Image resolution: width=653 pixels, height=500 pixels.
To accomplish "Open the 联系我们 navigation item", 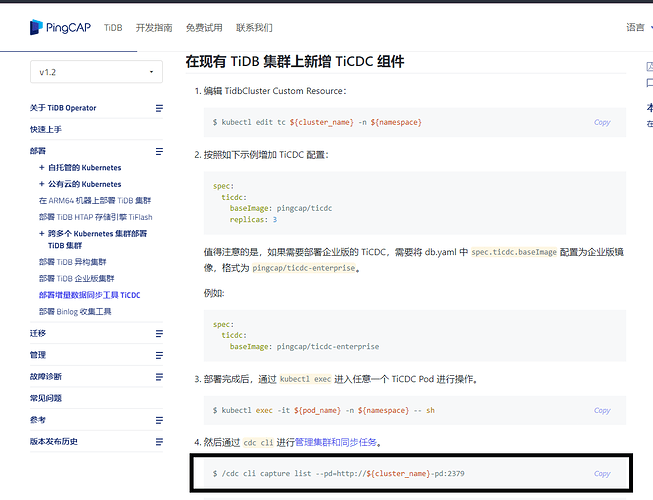I will 254,28.
